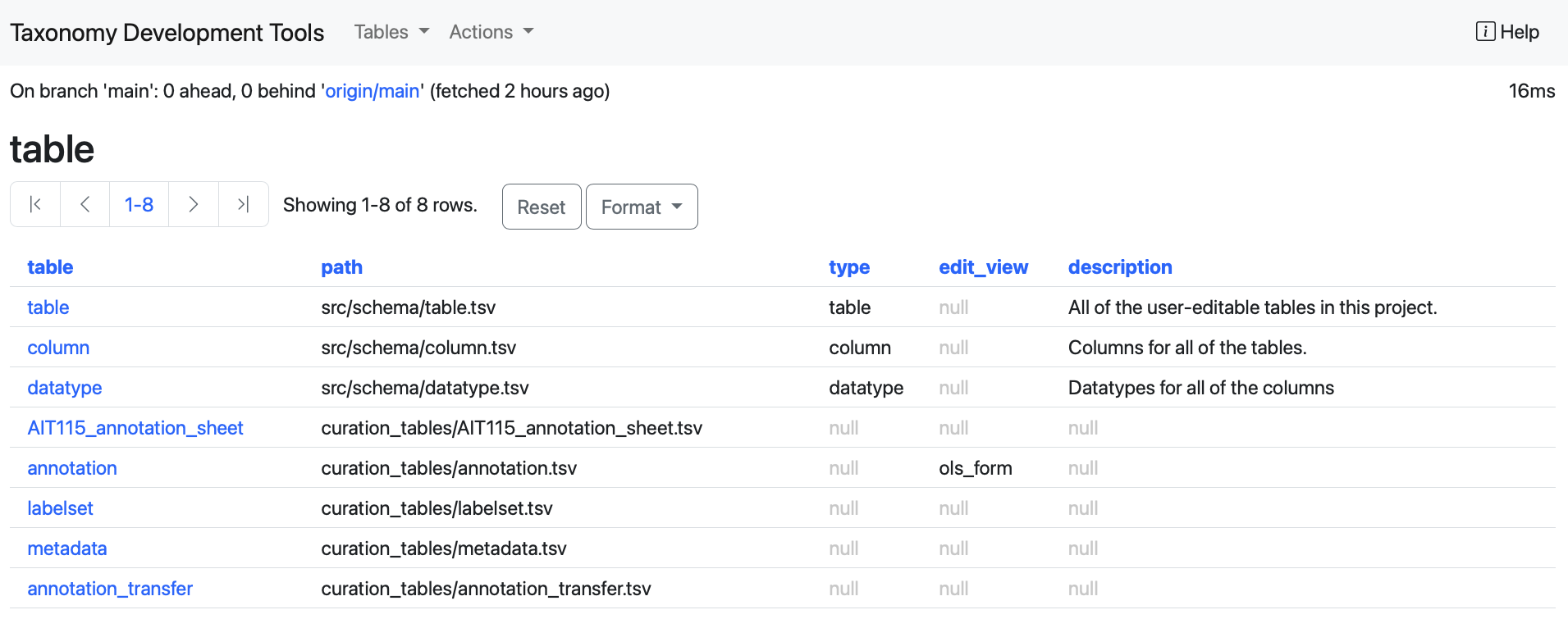Open the Tables dropdown menu
This screenshot has height=619, width=1568.
coord(391,32)
